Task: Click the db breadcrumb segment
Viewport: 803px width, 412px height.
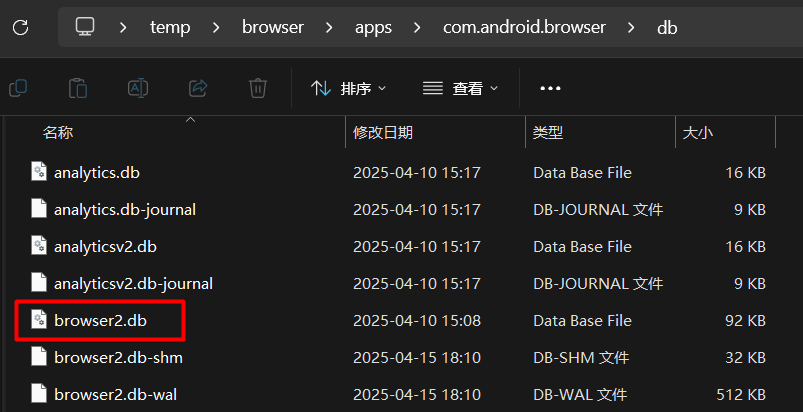Action: 667,27
